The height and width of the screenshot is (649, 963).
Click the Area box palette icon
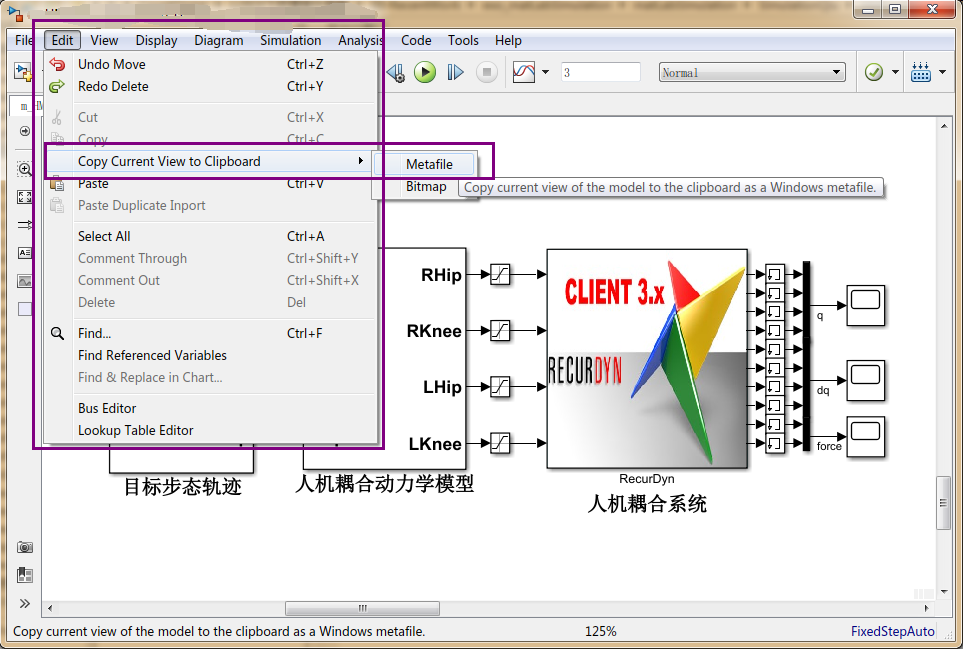(x=25, y=309)
